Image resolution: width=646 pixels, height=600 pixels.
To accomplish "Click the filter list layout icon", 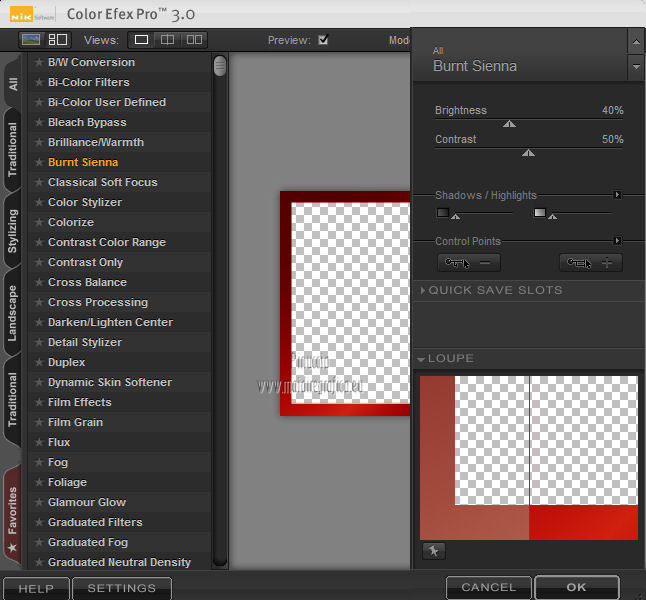I will (58, 40).
